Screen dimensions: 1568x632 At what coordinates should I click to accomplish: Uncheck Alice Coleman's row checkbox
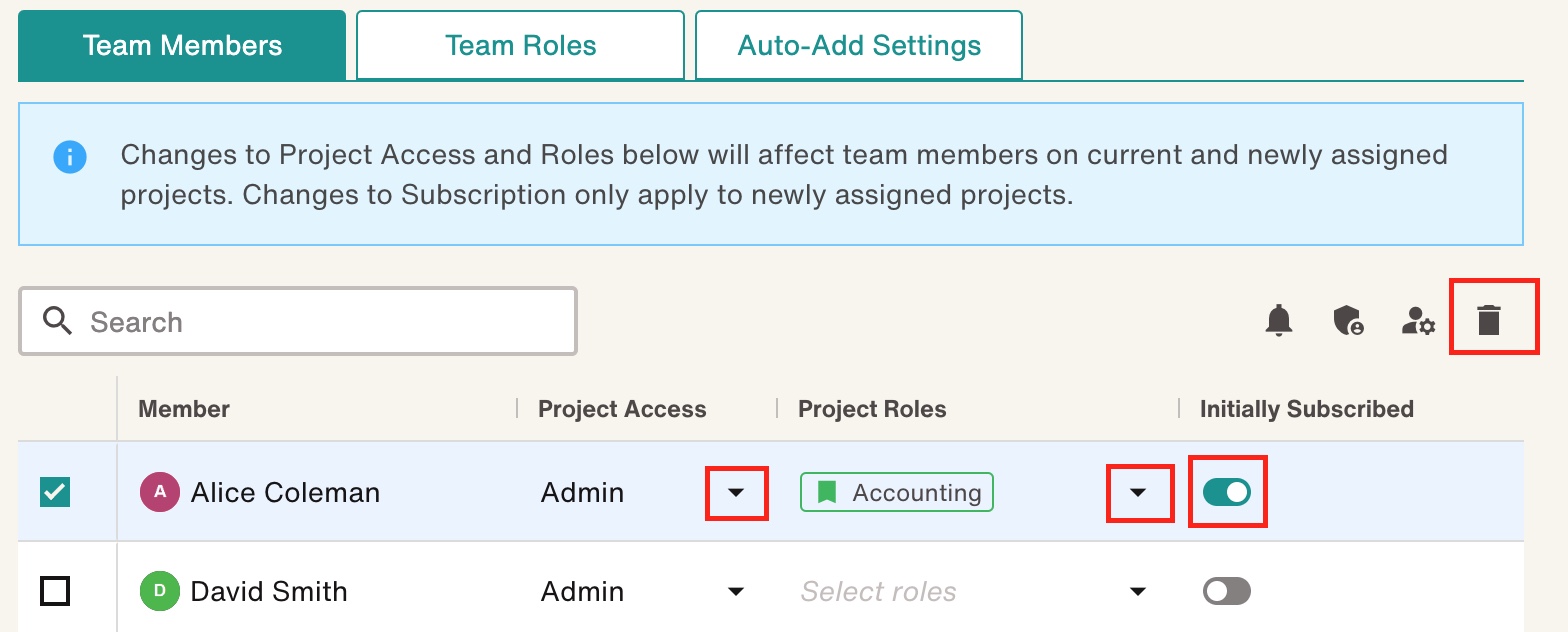coord(55,492)
